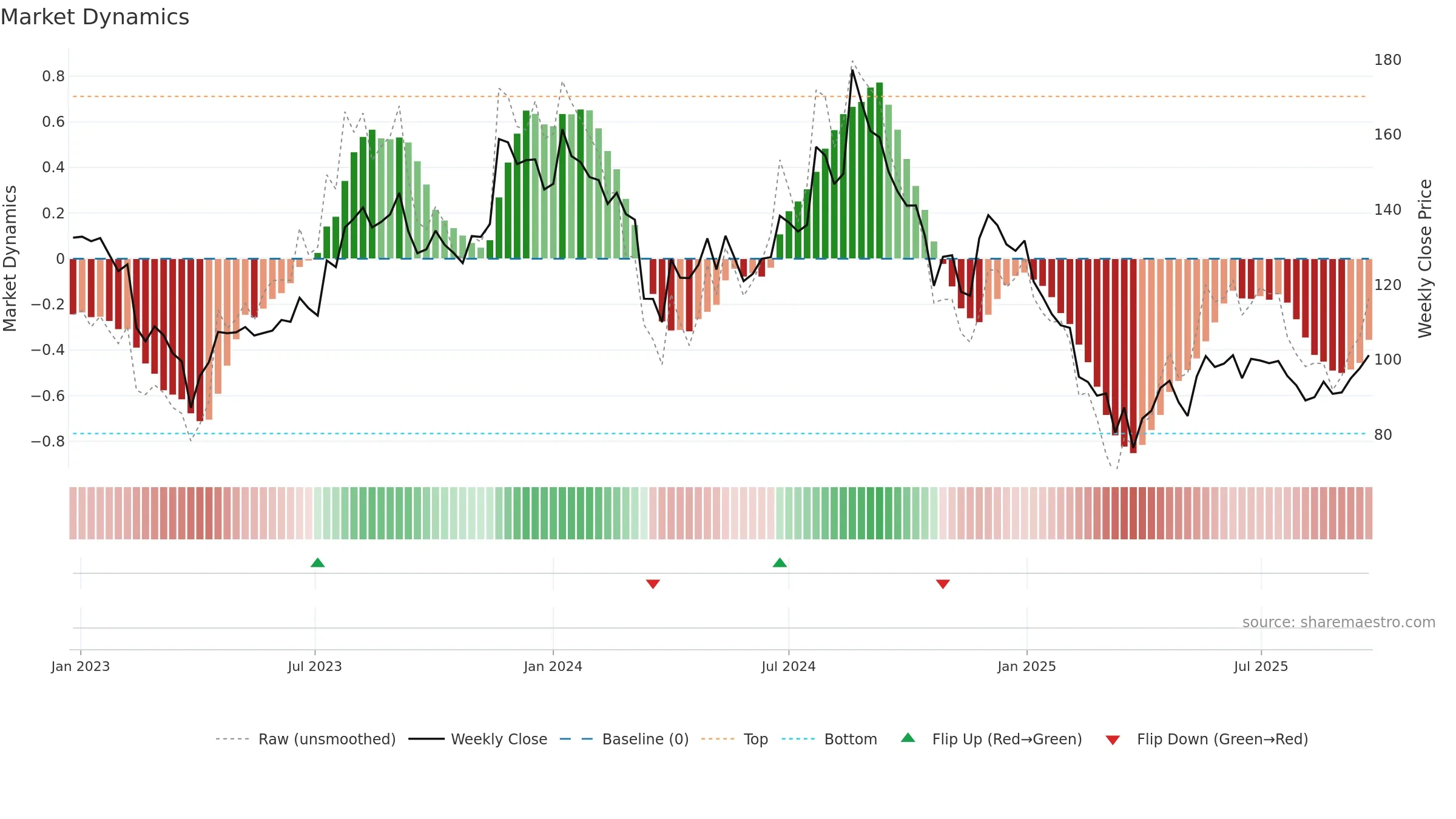This screenshot has height=819, width=1456.
Task: Click the Jul 2023 x-axis label
Action: (315, 666)
